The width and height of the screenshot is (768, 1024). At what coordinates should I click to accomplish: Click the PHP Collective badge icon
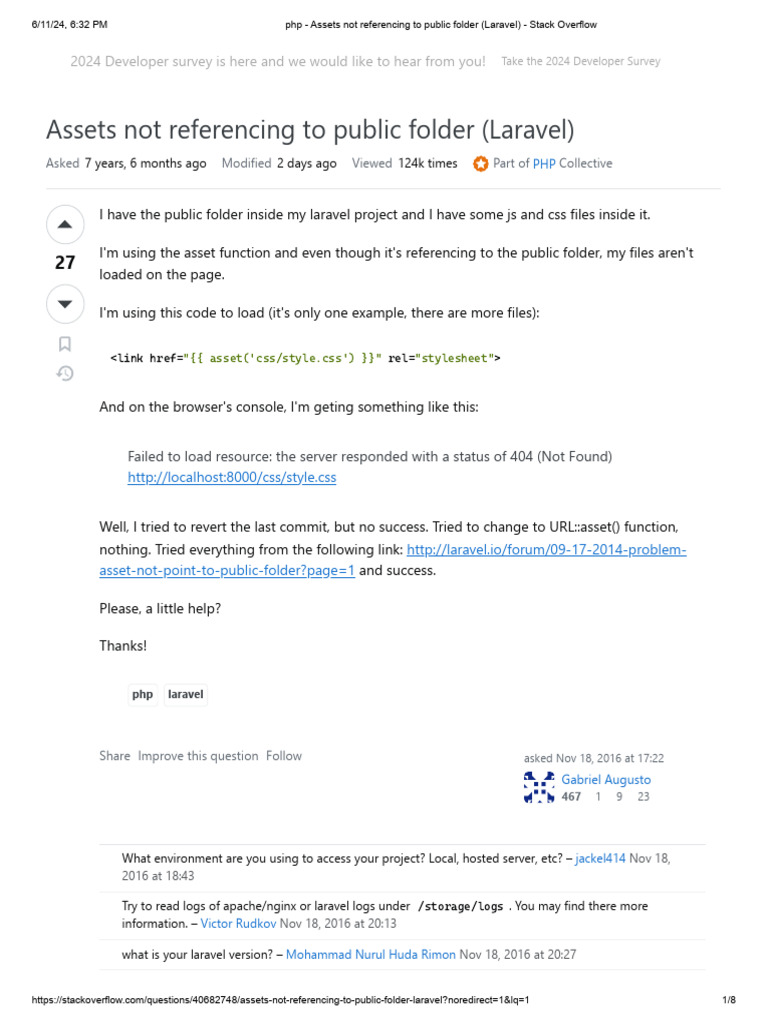click(481, 163)
